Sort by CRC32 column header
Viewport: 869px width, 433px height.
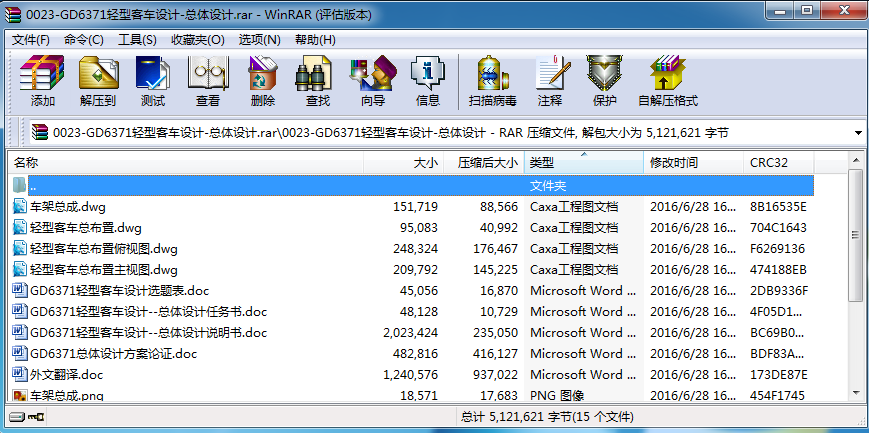778,162
